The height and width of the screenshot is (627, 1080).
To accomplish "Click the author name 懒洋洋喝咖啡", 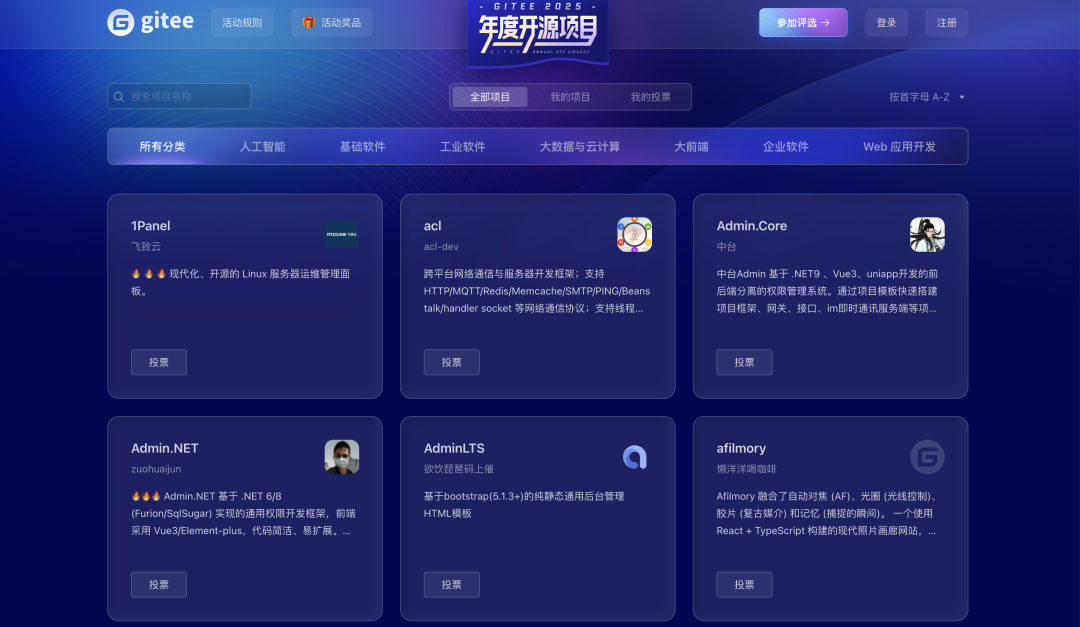I will [x=747, y=469].
